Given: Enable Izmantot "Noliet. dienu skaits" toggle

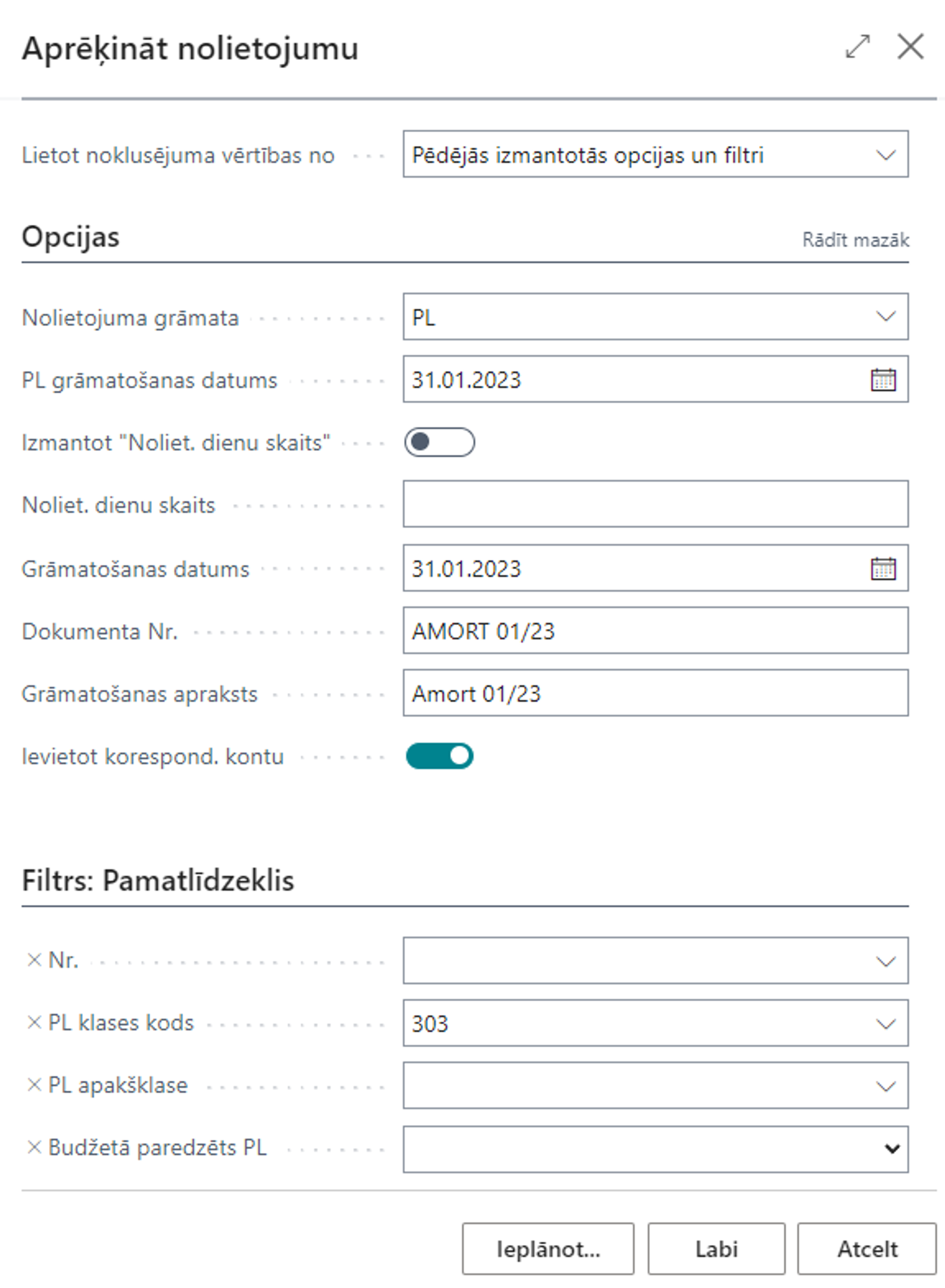Looking at the screenshot, I should coord(439,442).
